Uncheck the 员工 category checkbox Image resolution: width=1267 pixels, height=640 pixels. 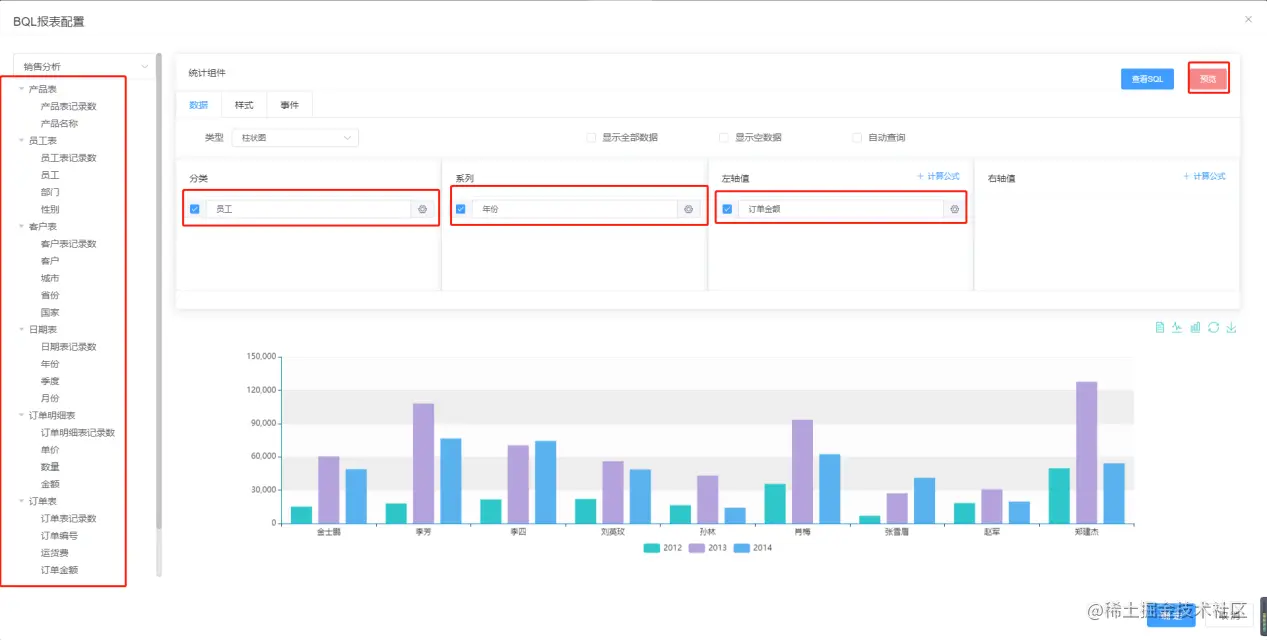click(x=195, y=209)
